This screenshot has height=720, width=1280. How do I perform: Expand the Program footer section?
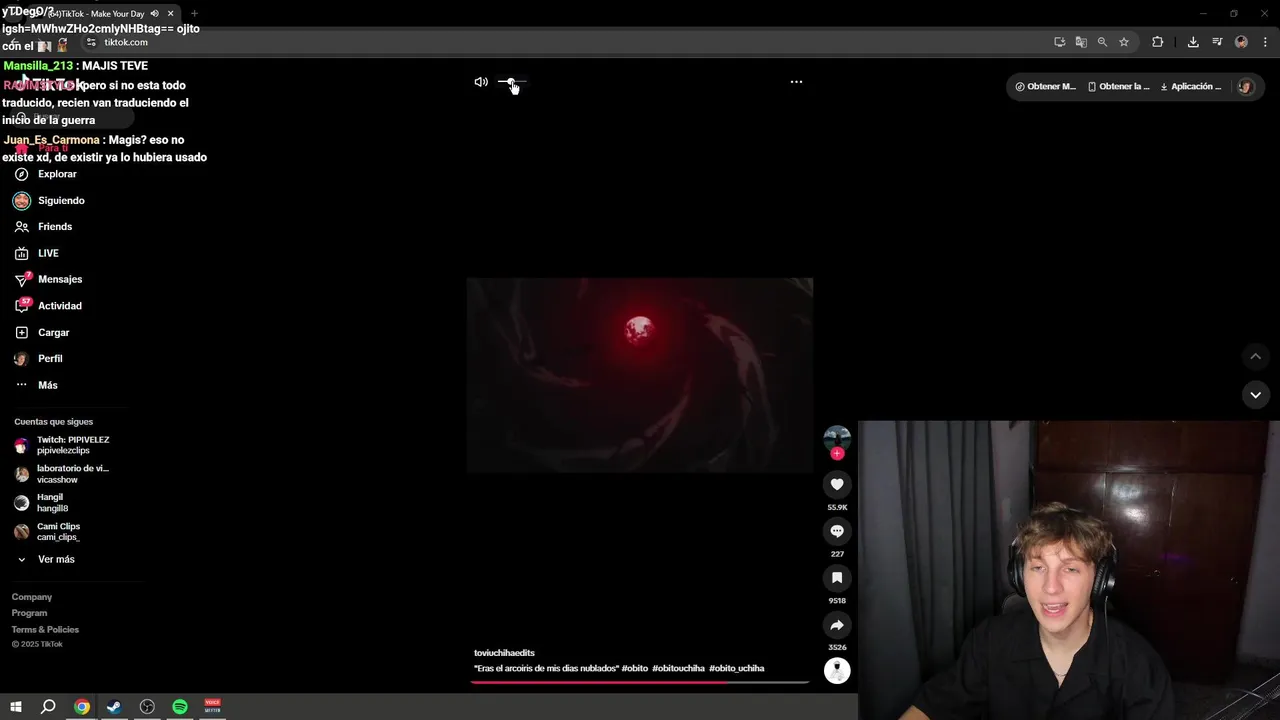(x=29, y=613)
